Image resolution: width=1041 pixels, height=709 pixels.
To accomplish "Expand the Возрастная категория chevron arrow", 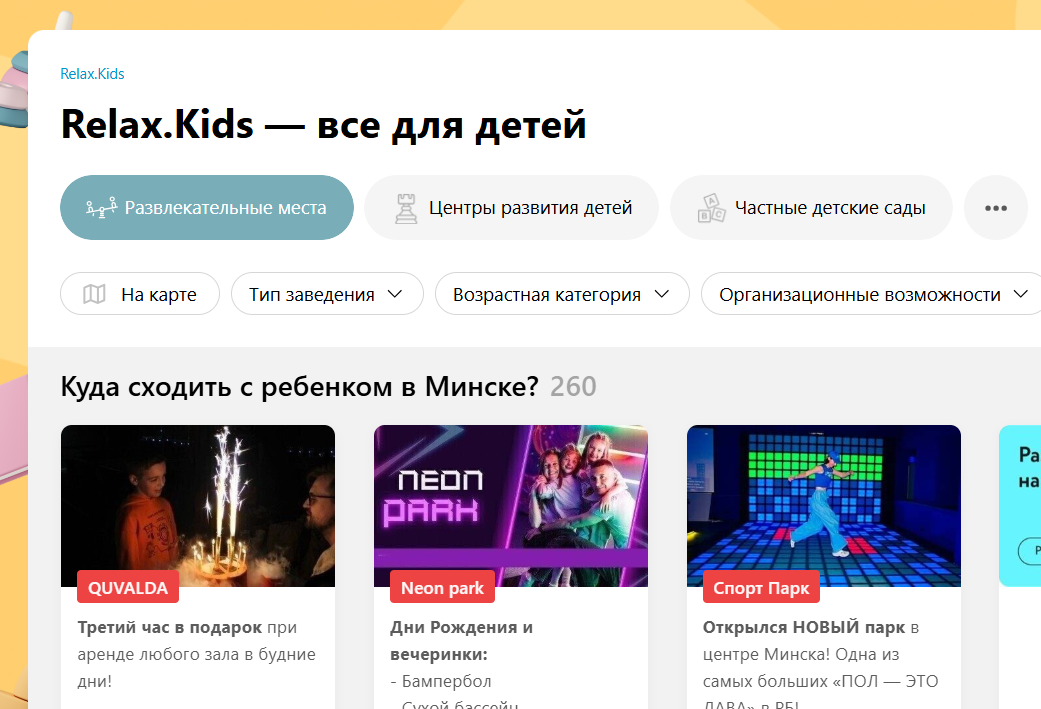I will click(x=662, y=294).
